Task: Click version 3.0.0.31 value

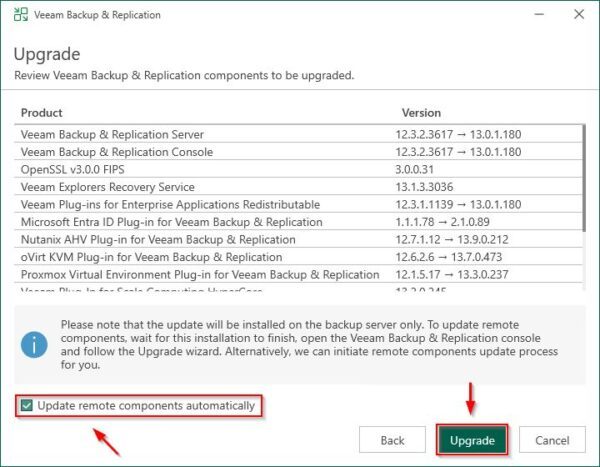Action: [414, 170]
